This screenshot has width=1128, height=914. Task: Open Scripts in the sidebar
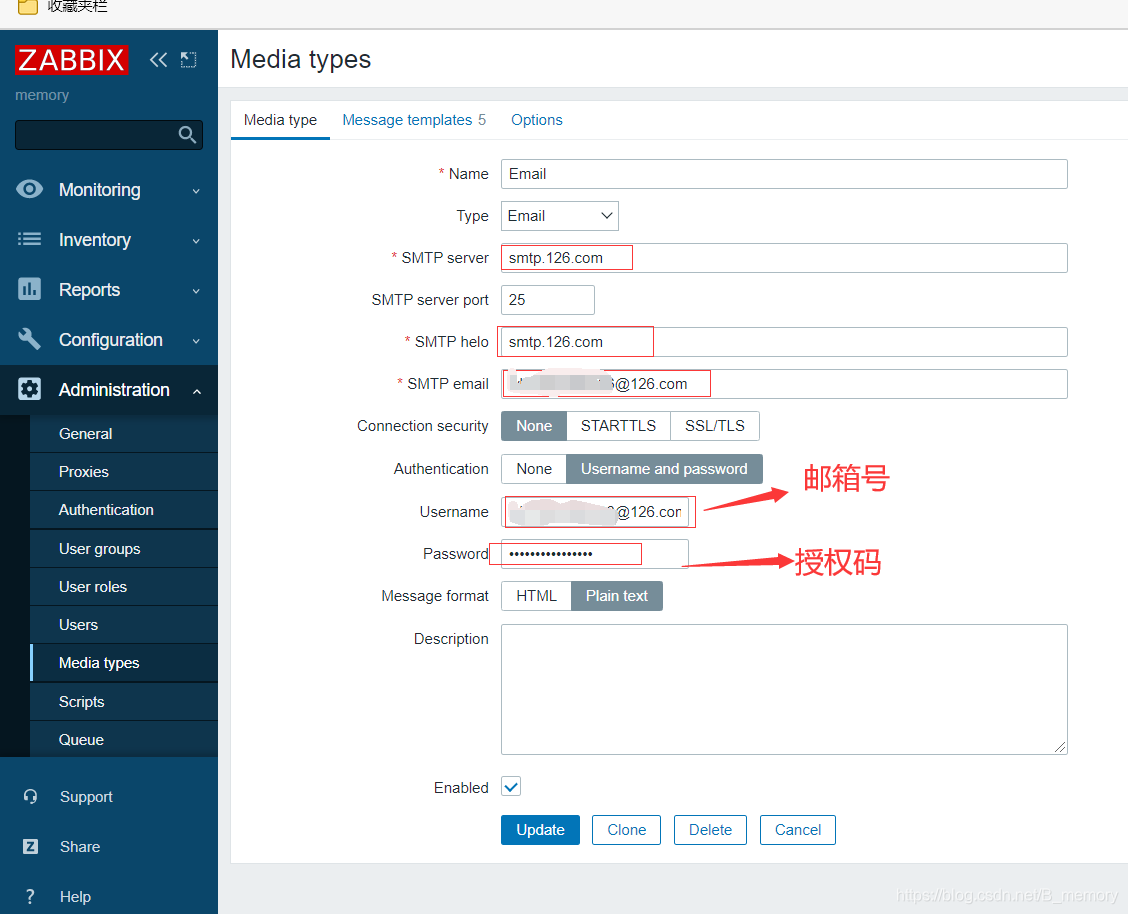pos(124,702)
